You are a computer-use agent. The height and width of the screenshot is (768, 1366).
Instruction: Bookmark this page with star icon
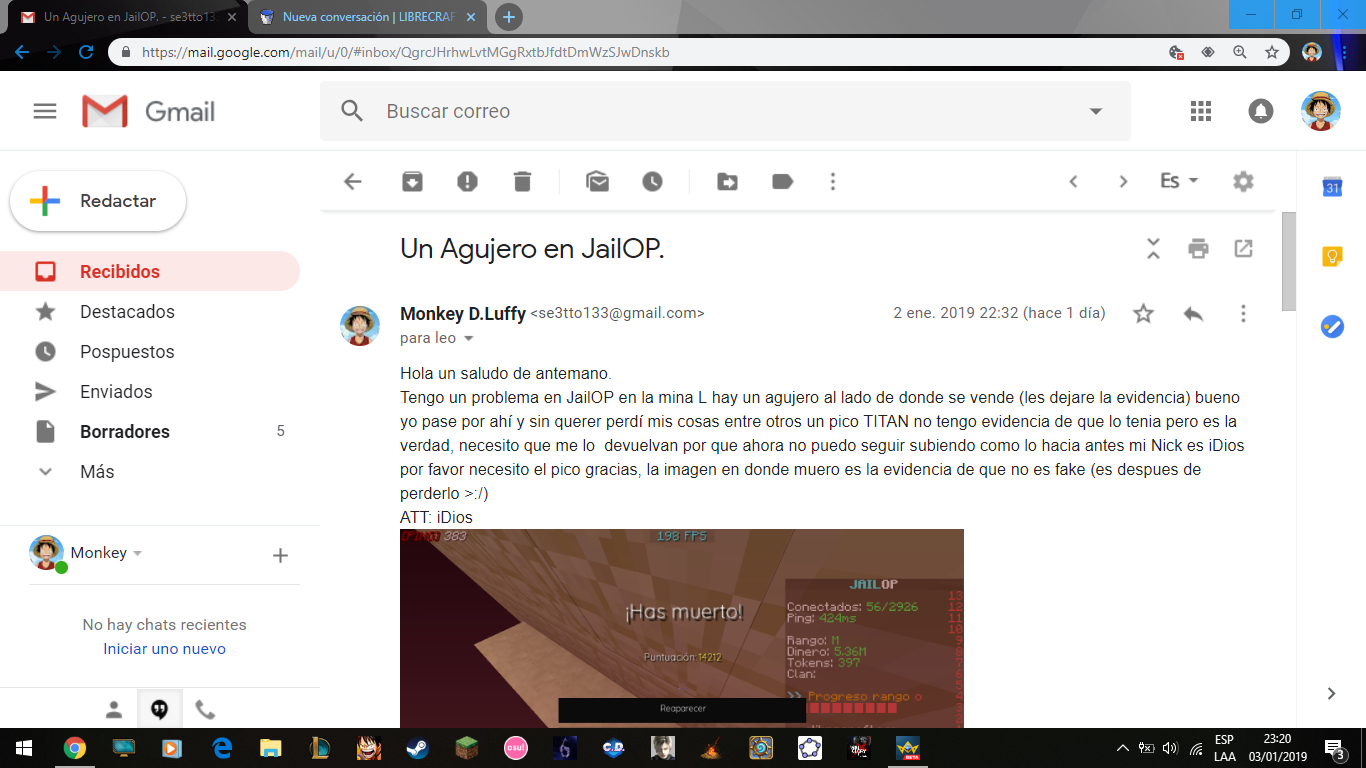coord(1272,52)
